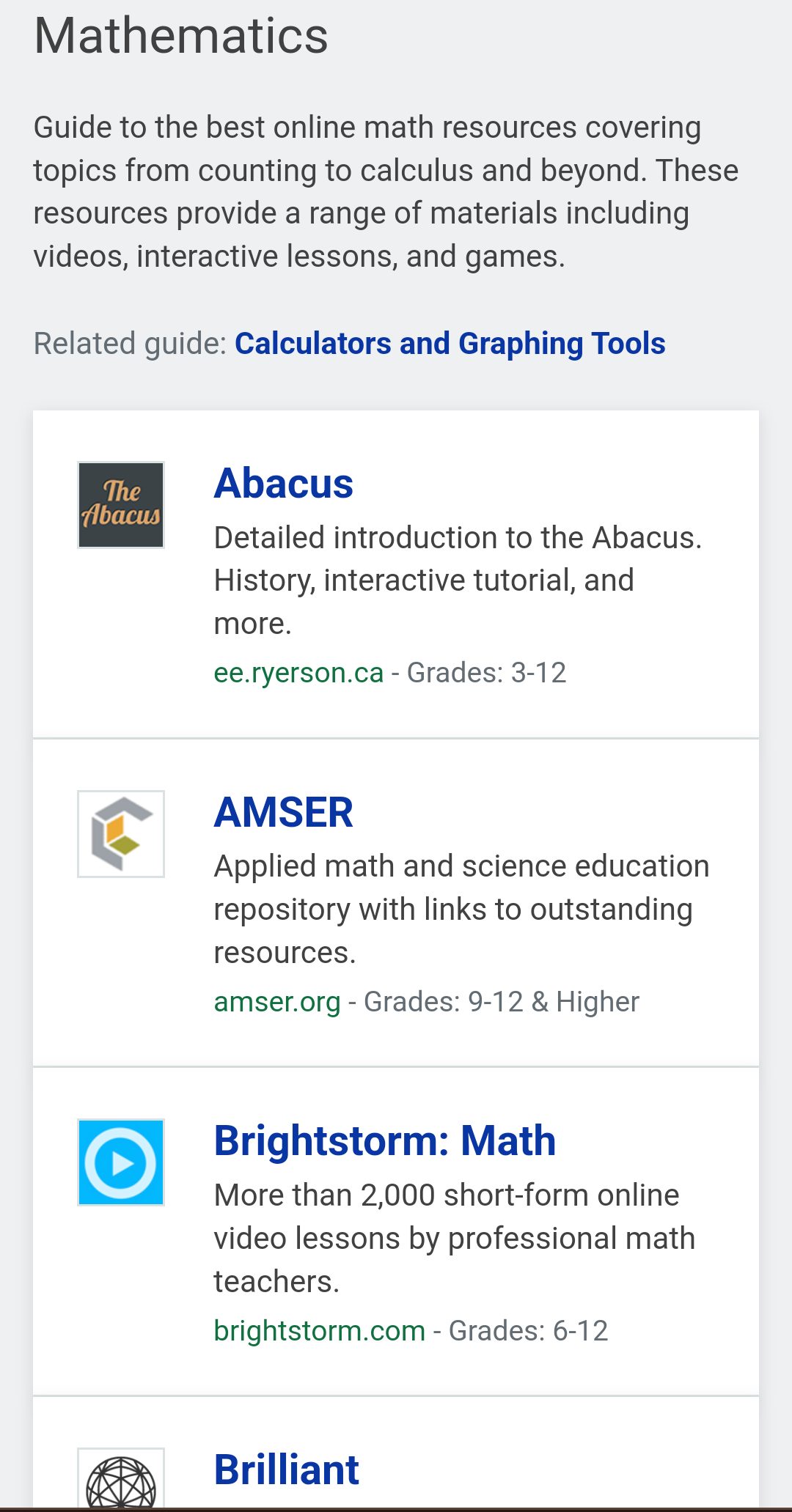Click the Brightstorm video lessons description

tap(453, 1238)
